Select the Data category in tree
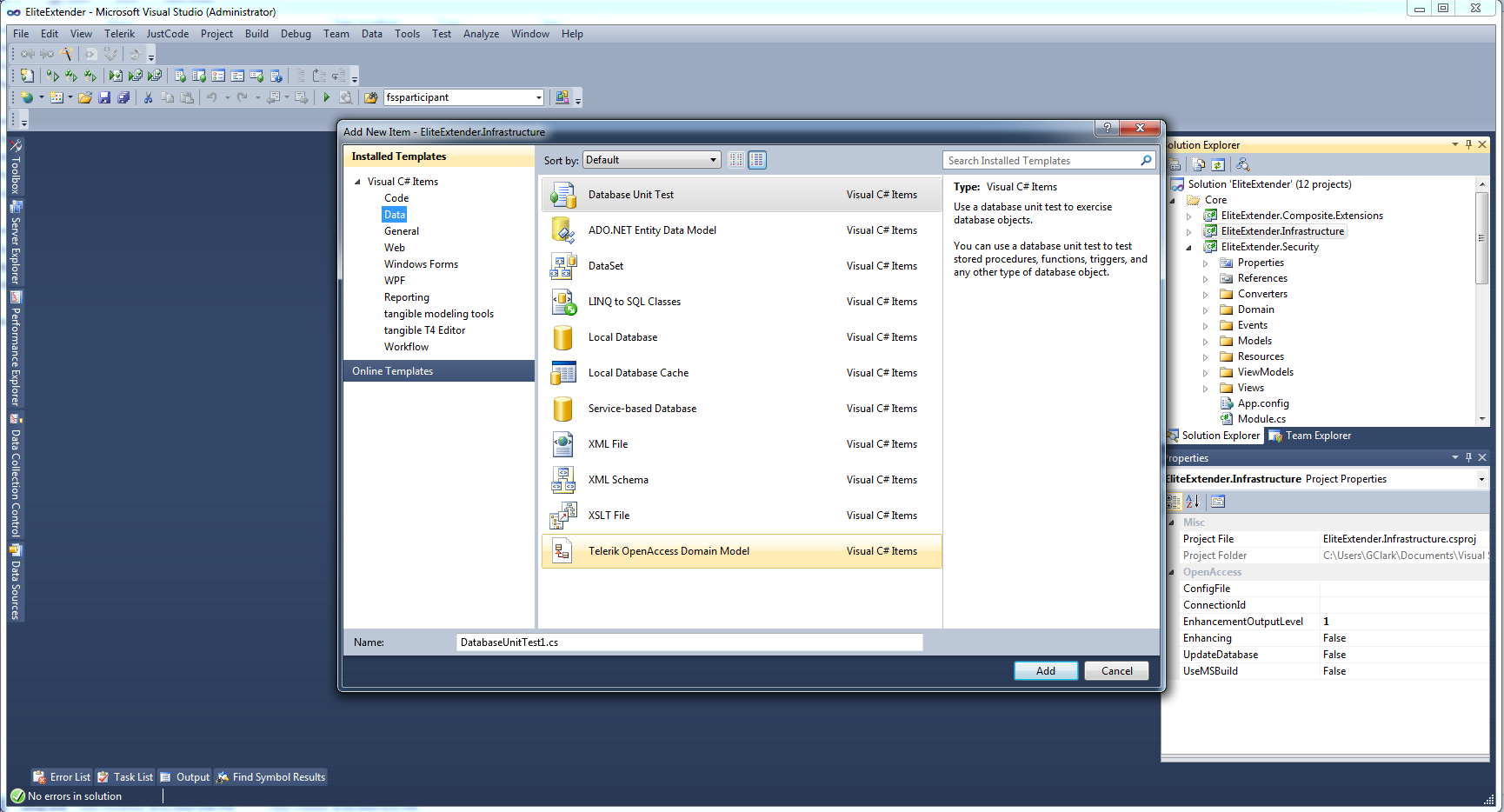 [x=395, y=215]
